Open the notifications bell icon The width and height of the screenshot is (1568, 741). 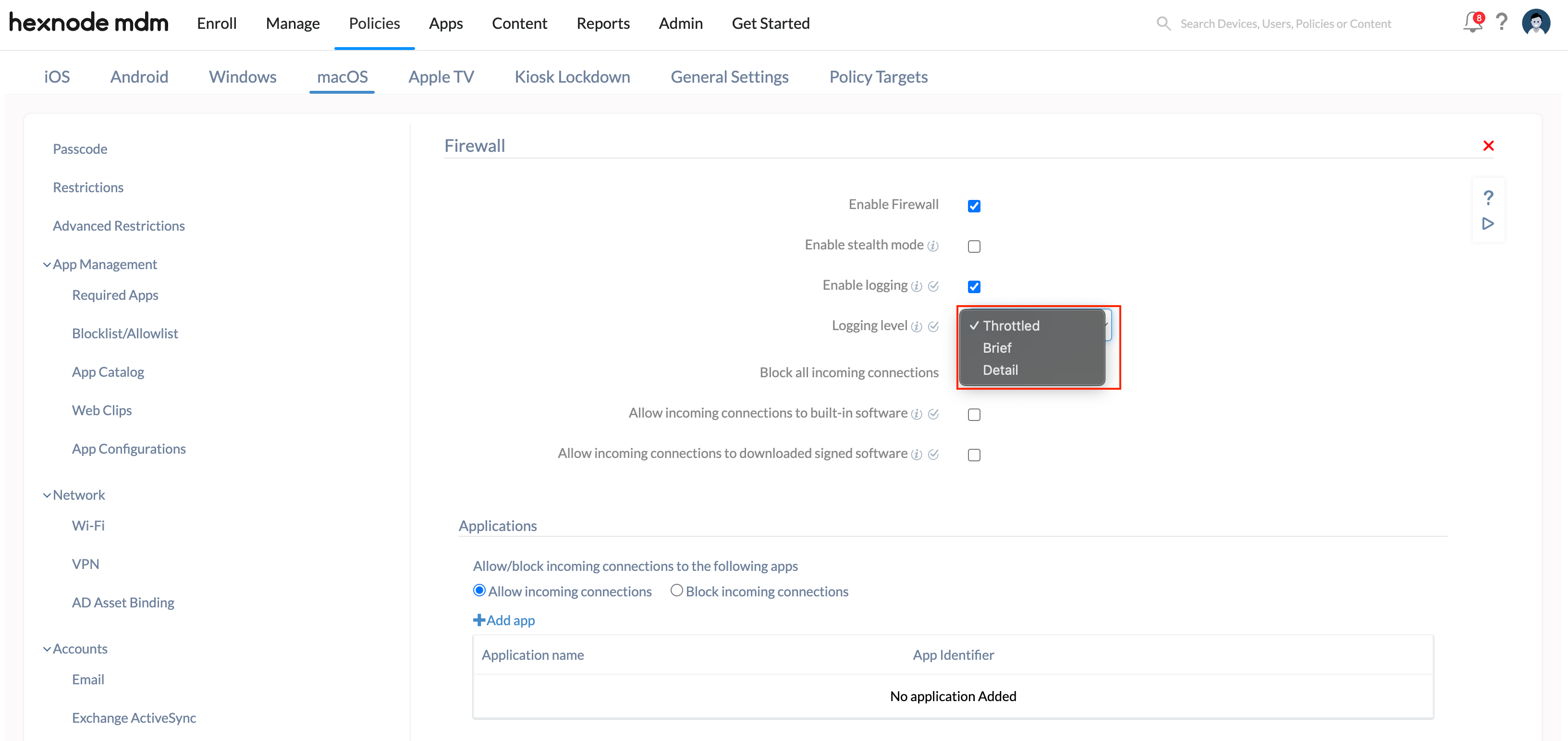(x=1472, y=23)
